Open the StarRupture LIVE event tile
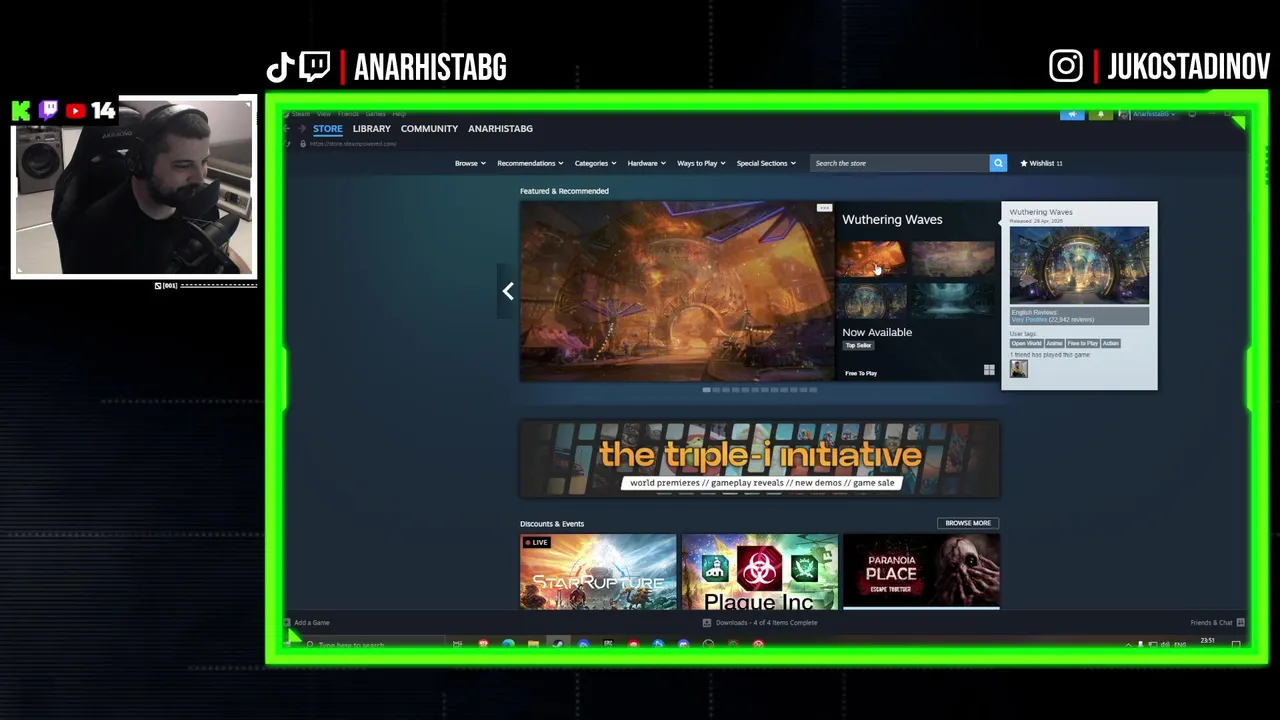 pos(598,571)
